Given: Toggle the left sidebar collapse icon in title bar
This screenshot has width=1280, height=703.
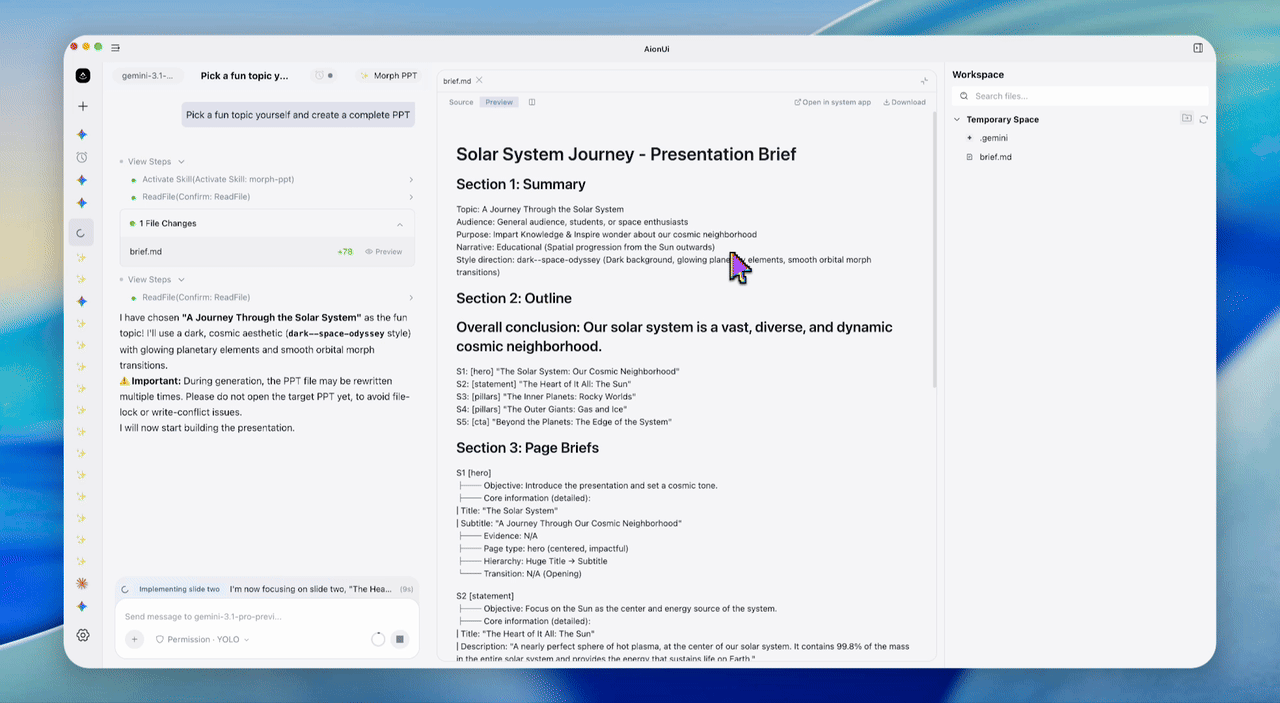Looking at the screenshot, I should tap(116, 47).
